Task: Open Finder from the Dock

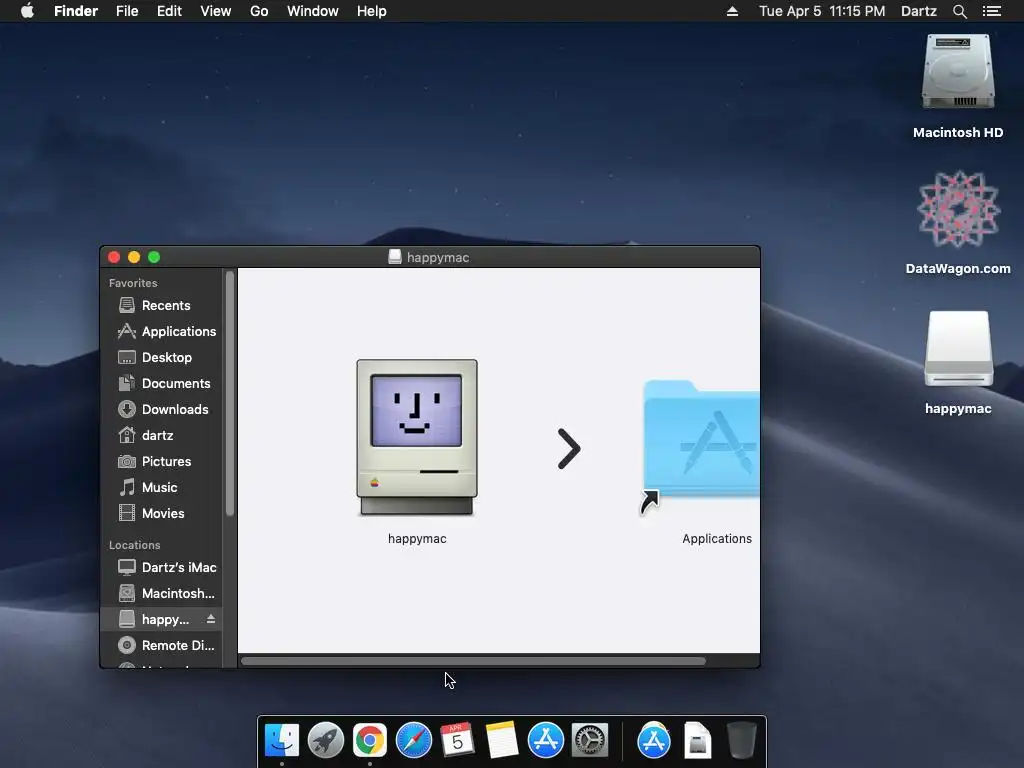Action: (281, 741)
